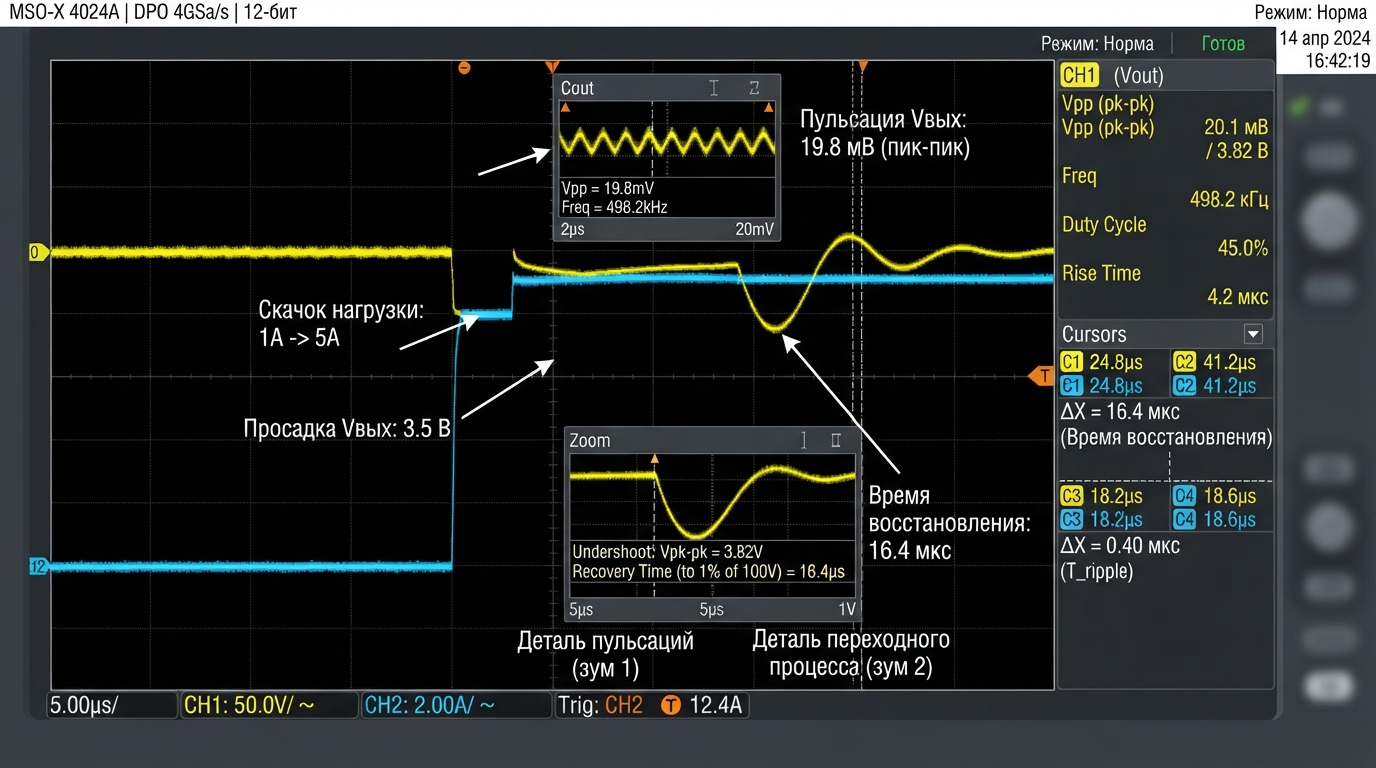Select the blue C1 cursor badge reading 24.8µs

[x=1072, y=386]
